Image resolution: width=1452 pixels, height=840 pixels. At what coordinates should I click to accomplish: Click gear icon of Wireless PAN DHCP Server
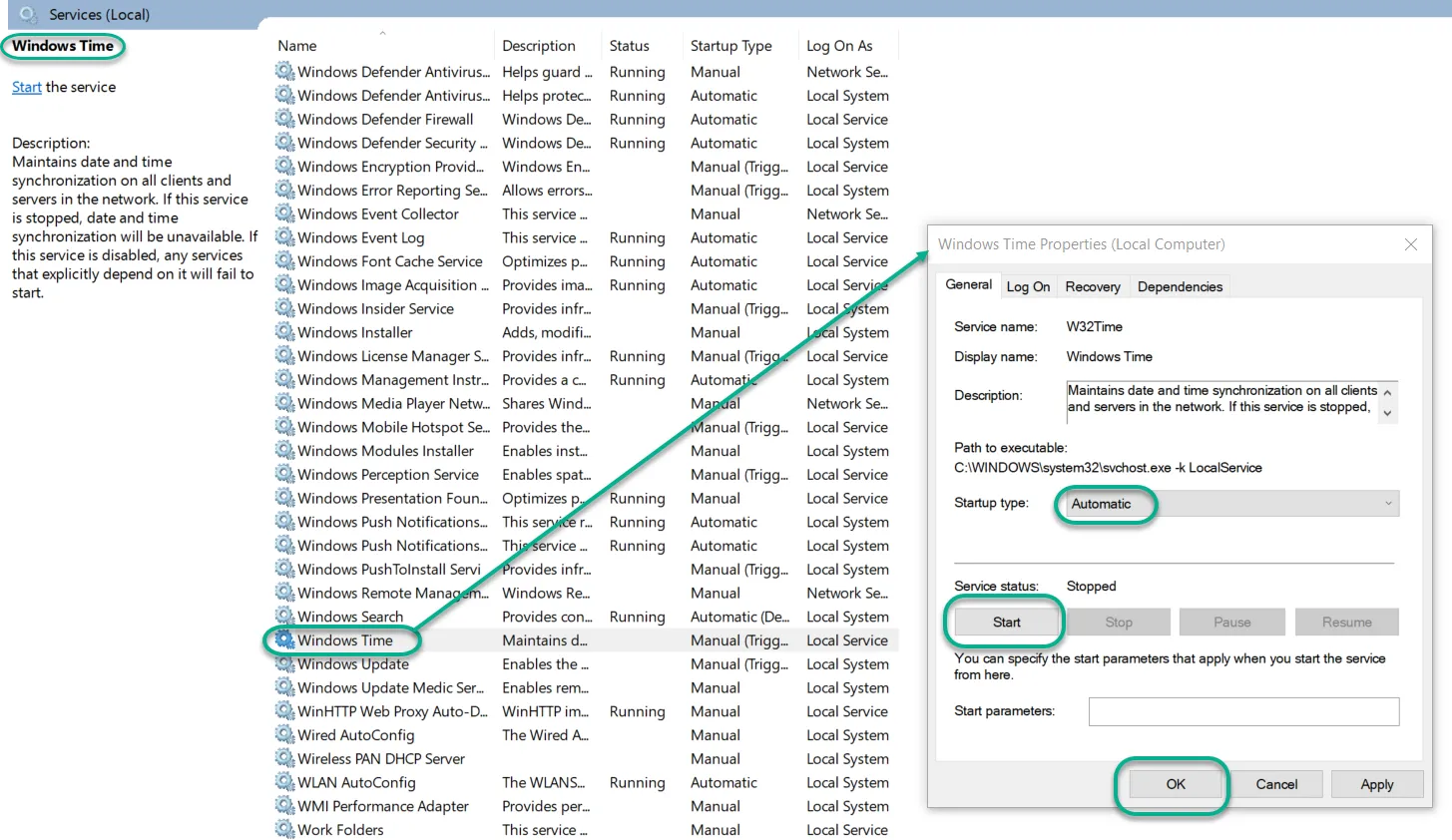pyautogui.click(x=285, y=758)
